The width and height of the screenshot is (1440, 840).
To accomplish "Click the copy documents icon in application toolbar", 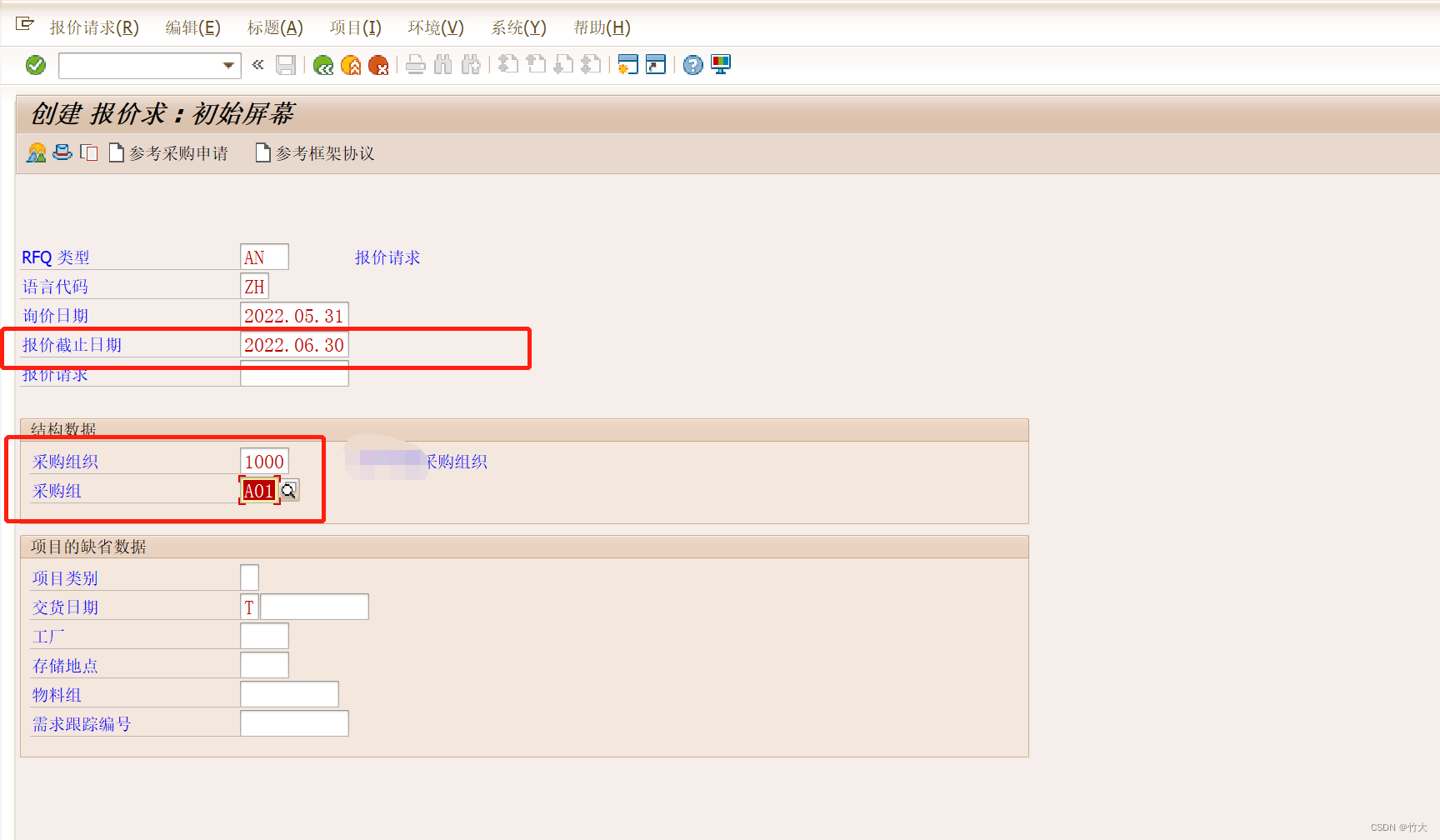I will (89, 152).
